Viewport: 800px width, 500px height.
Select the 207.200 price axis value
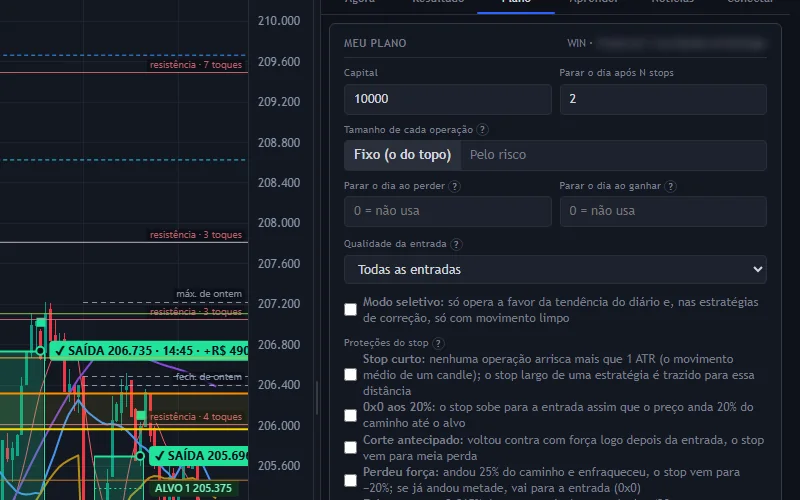279,304
